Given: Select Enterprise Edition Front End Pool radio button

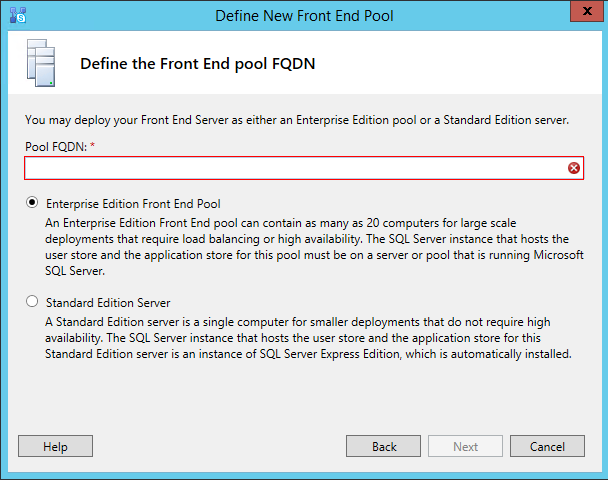Looking at the screenshot, I should (x=33, y=202).
